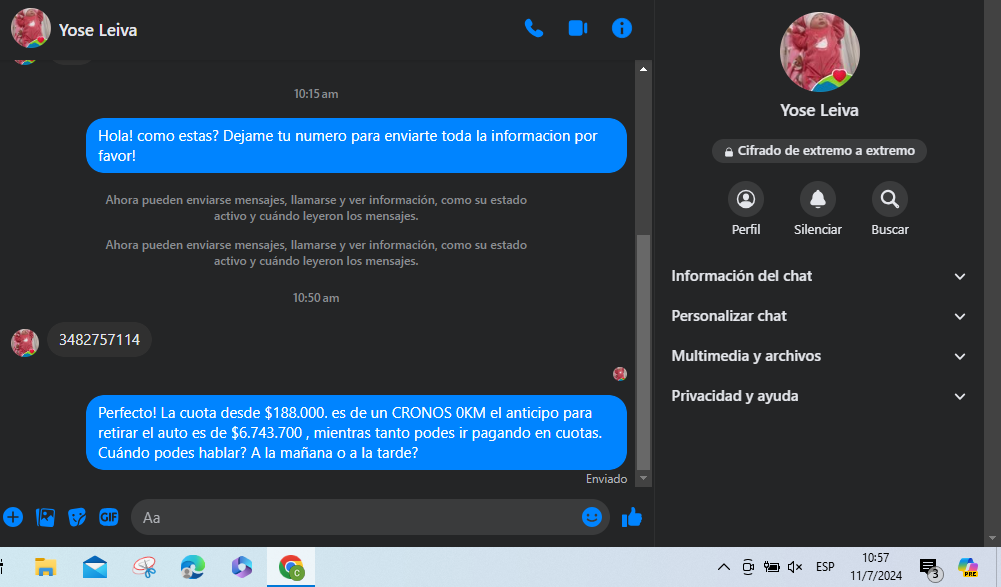
Task: Open Copilot preview from taskbar
Action: [x=968, y=567]
